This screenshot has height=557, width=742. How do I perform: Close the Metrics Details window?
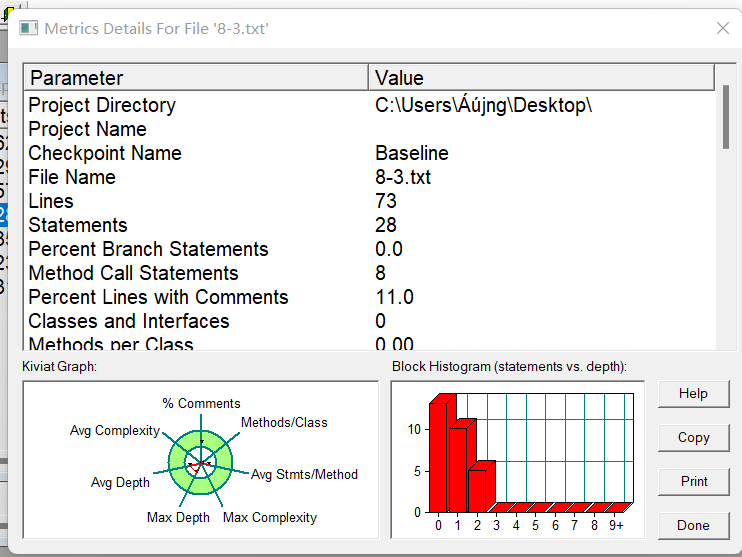[723, 28]
